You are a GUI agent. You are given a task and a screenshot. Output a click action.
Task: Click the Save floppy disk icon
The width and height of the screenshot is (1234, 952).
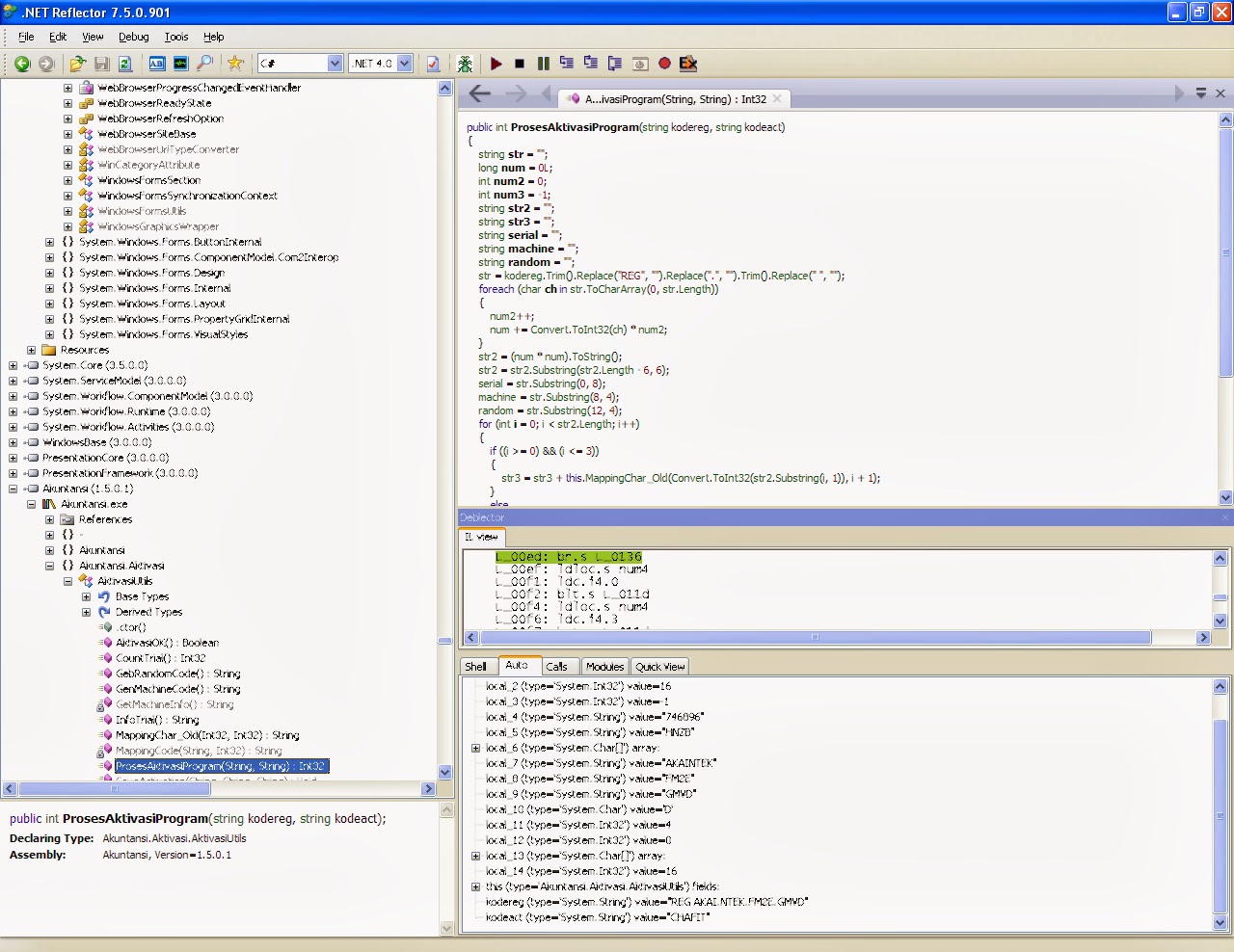101,64
